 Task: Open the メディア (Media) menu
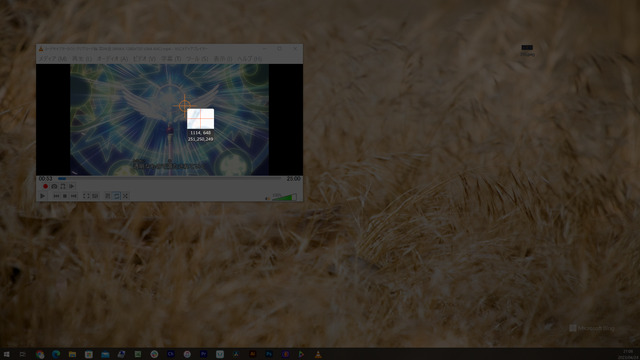pos(53,59)
